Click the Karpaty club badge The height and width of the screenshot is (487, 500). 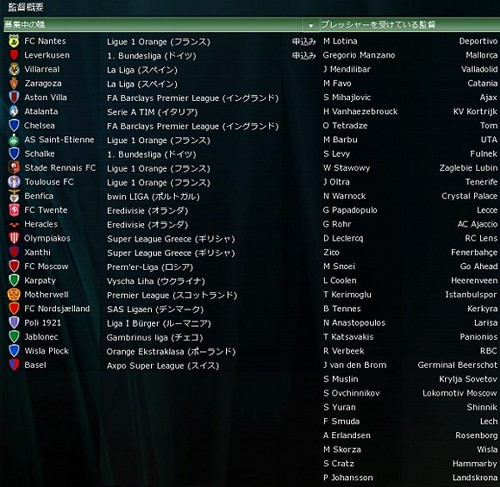(x=14, y=281)
